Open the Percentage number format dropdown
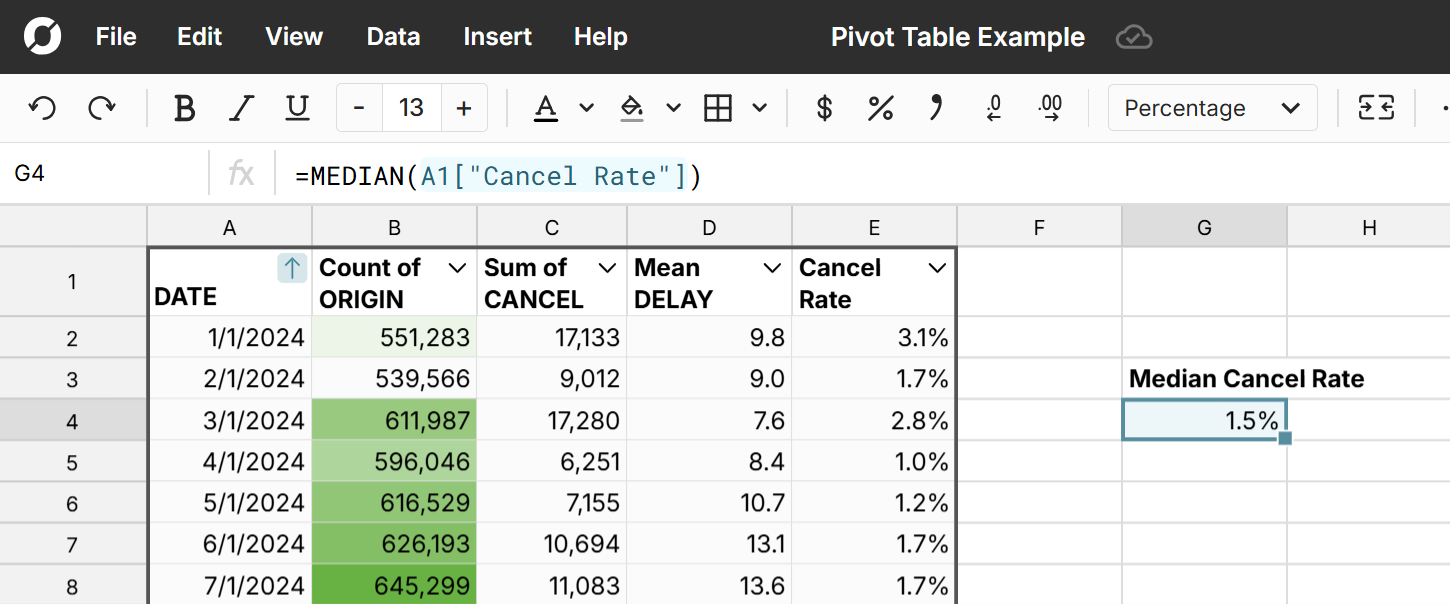Image resolution: width=1450 pixels, height=604 pixels. 1212,108
